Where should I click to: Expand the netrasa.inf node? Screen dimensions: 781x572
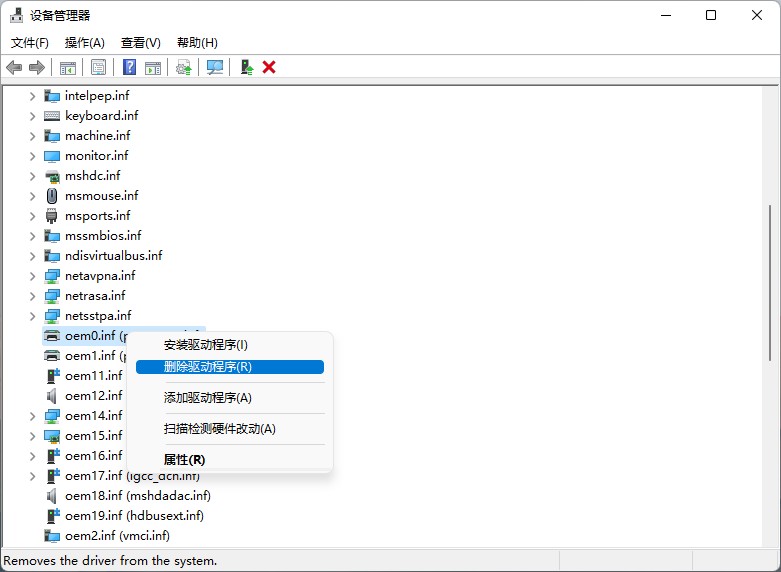tap(32, 296)
